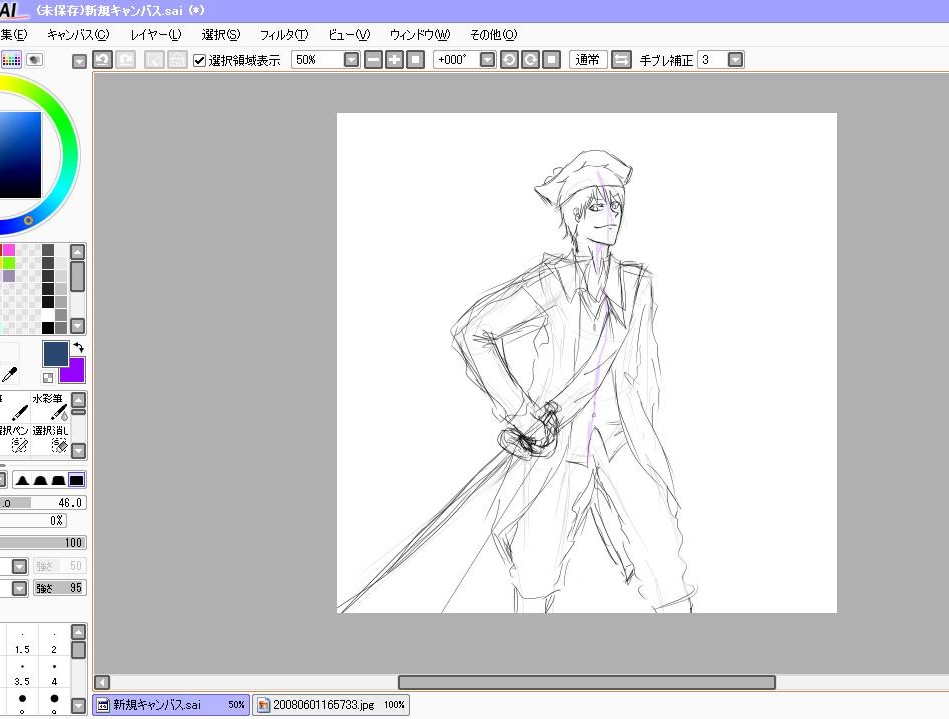Click the undo button in the toolbar

102,60
